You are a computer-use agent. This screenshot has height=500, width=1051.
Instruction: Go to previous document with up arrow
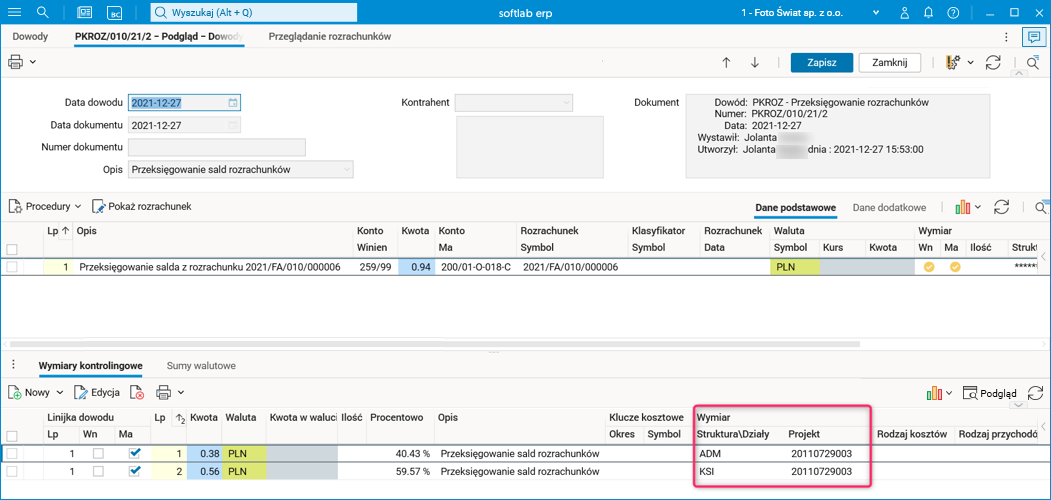(726, 62)
